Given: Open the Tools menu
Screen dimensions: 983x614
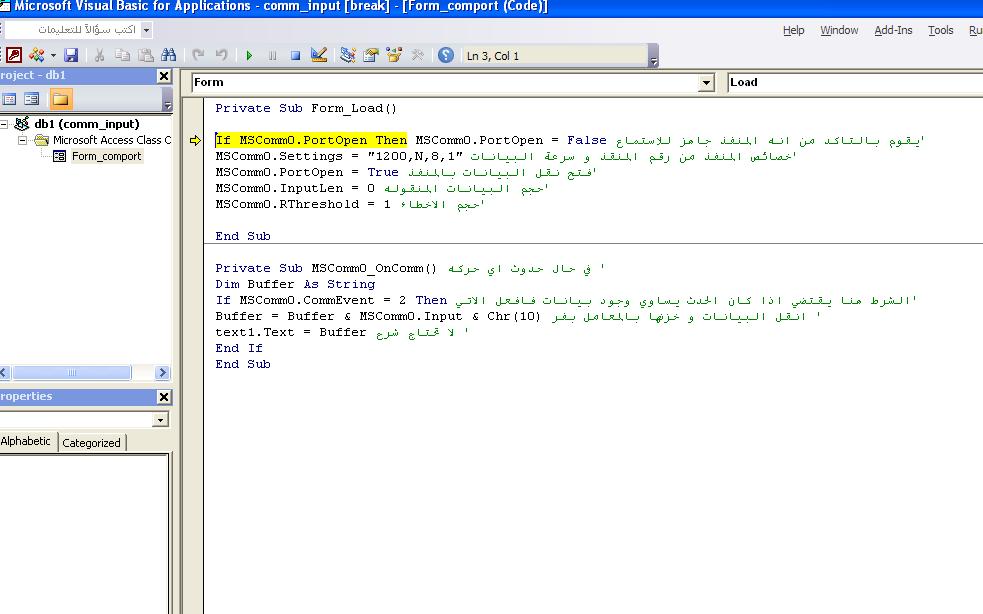Looking at the screenshot, I should point(940,30).
